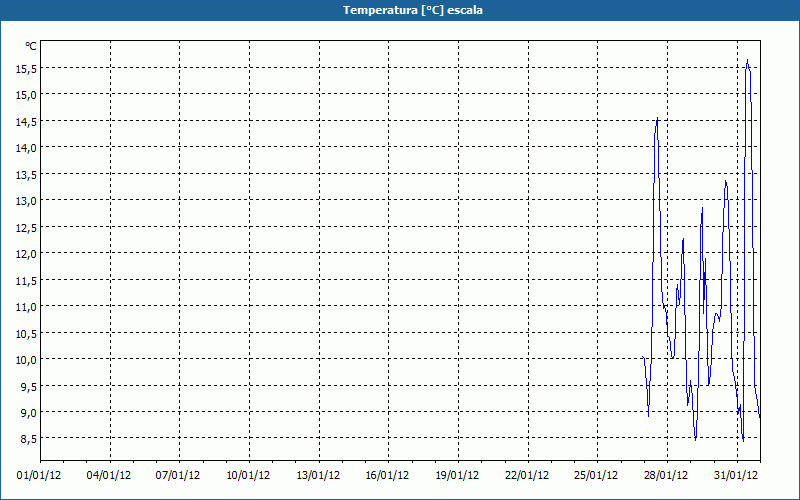Click the 31/01/12 date label
This screenshot has height=500, width=800.
point(736,476)
